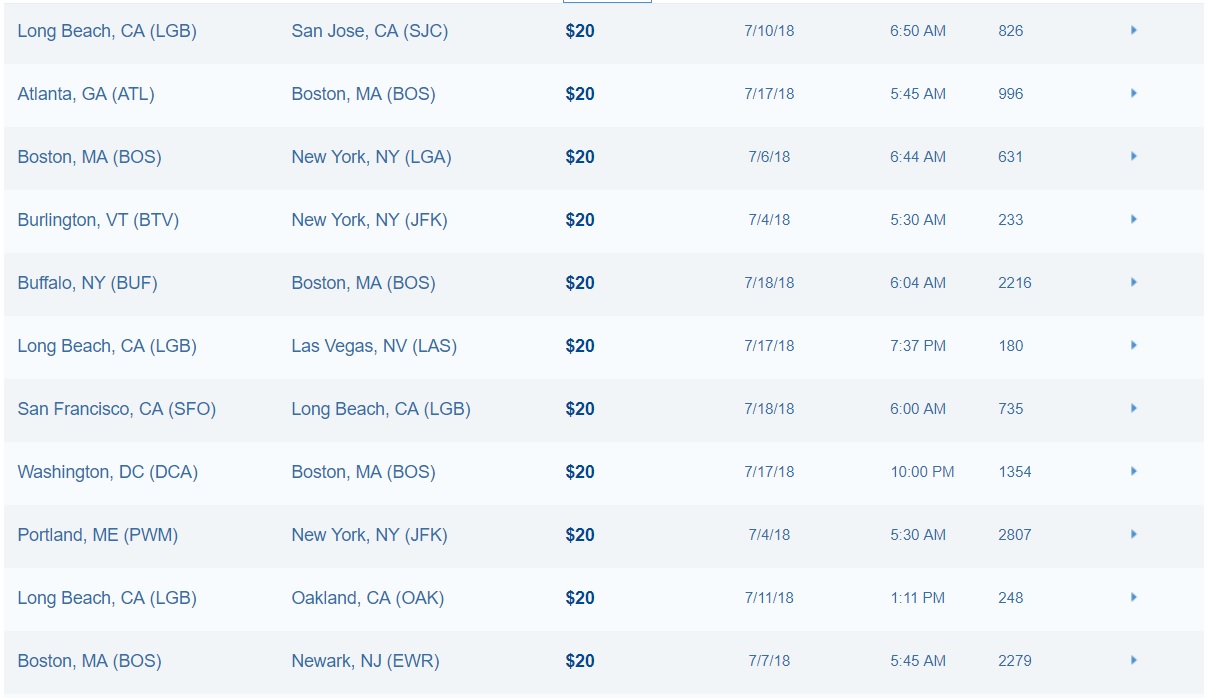
Task: Choose the Newark, NJ (EWR) destination
Action: tap(365, 661)
